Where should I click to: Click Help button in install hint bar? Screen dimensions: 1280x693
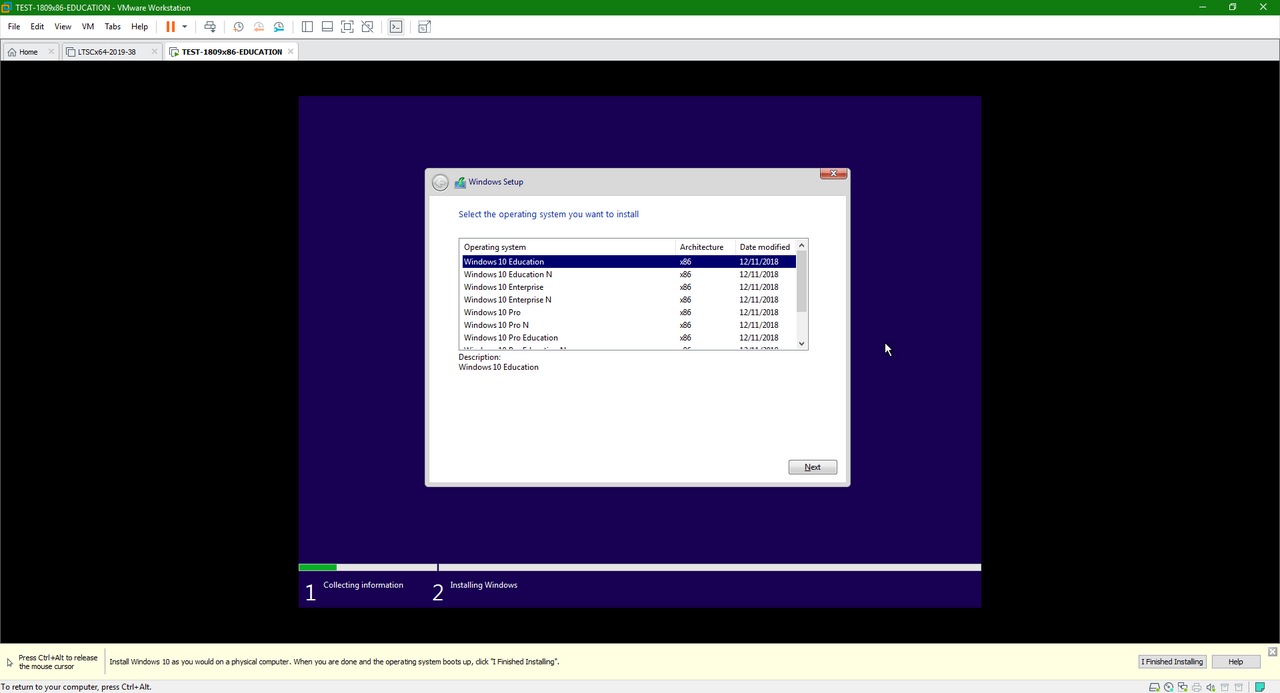[x=1236, y=662]
